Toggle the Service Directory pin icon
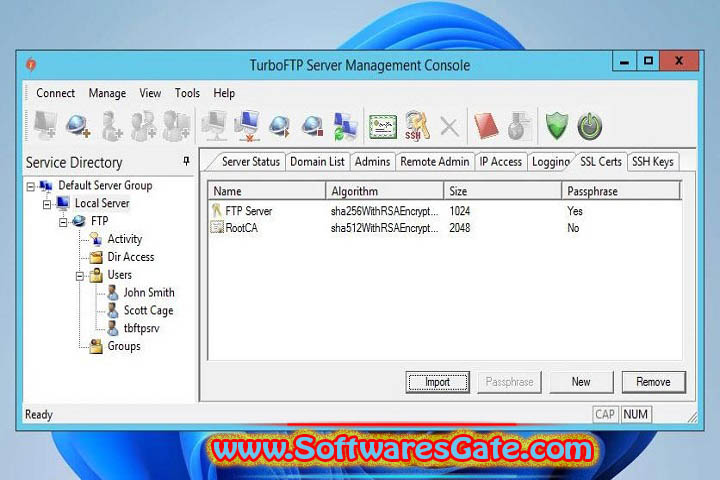The width and height of the screenshot is (720, 480). click(x=186, y=161)
